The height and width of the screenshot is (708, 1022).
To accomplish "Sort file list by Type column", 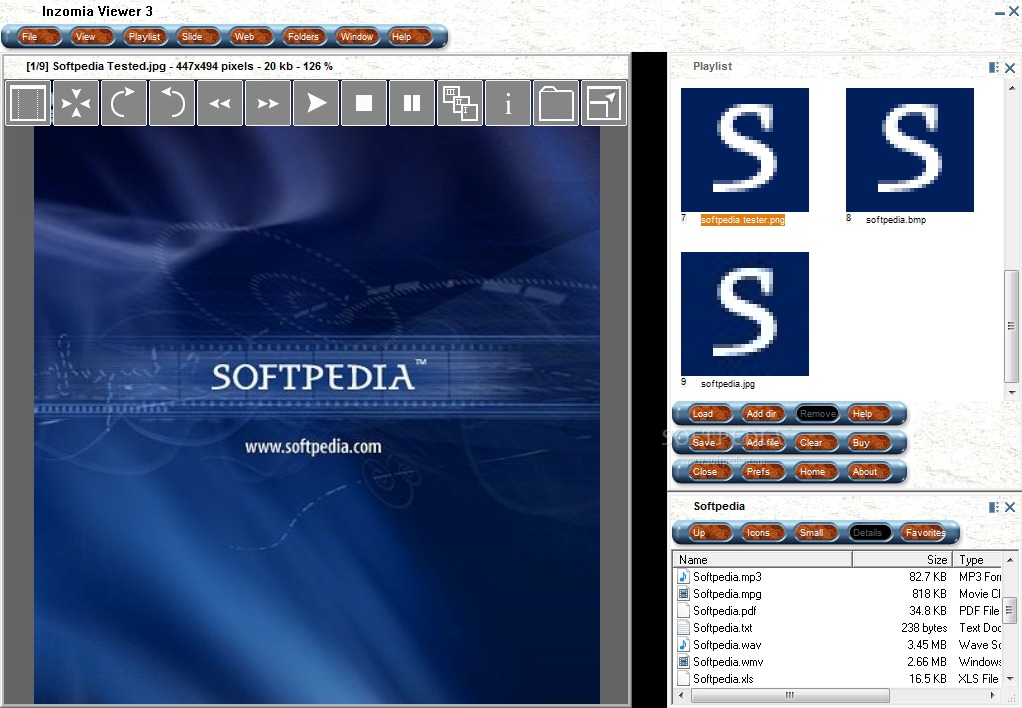I will coord(978,559).
